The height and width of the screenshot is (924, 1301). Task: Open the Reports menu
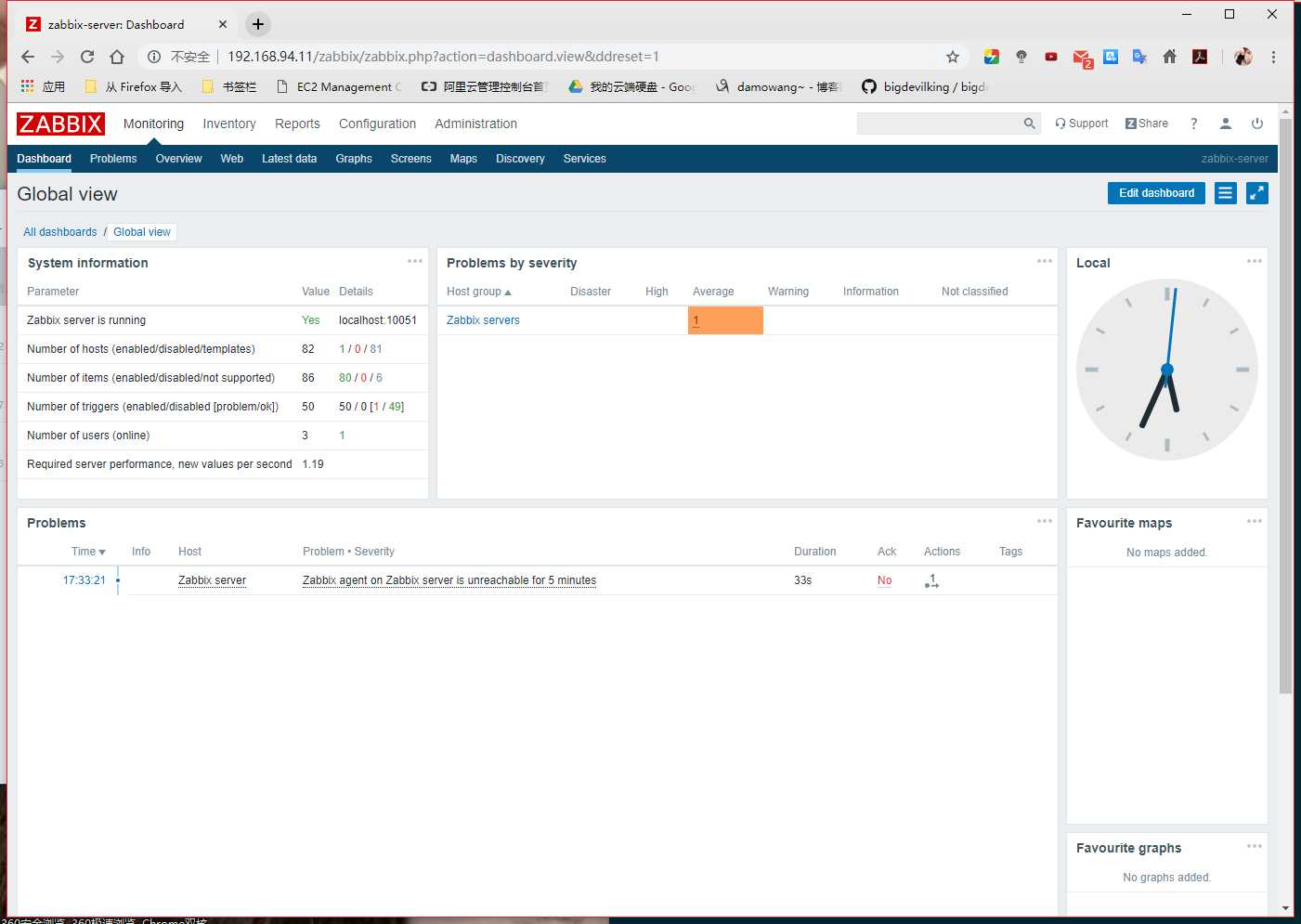(297, 124)
